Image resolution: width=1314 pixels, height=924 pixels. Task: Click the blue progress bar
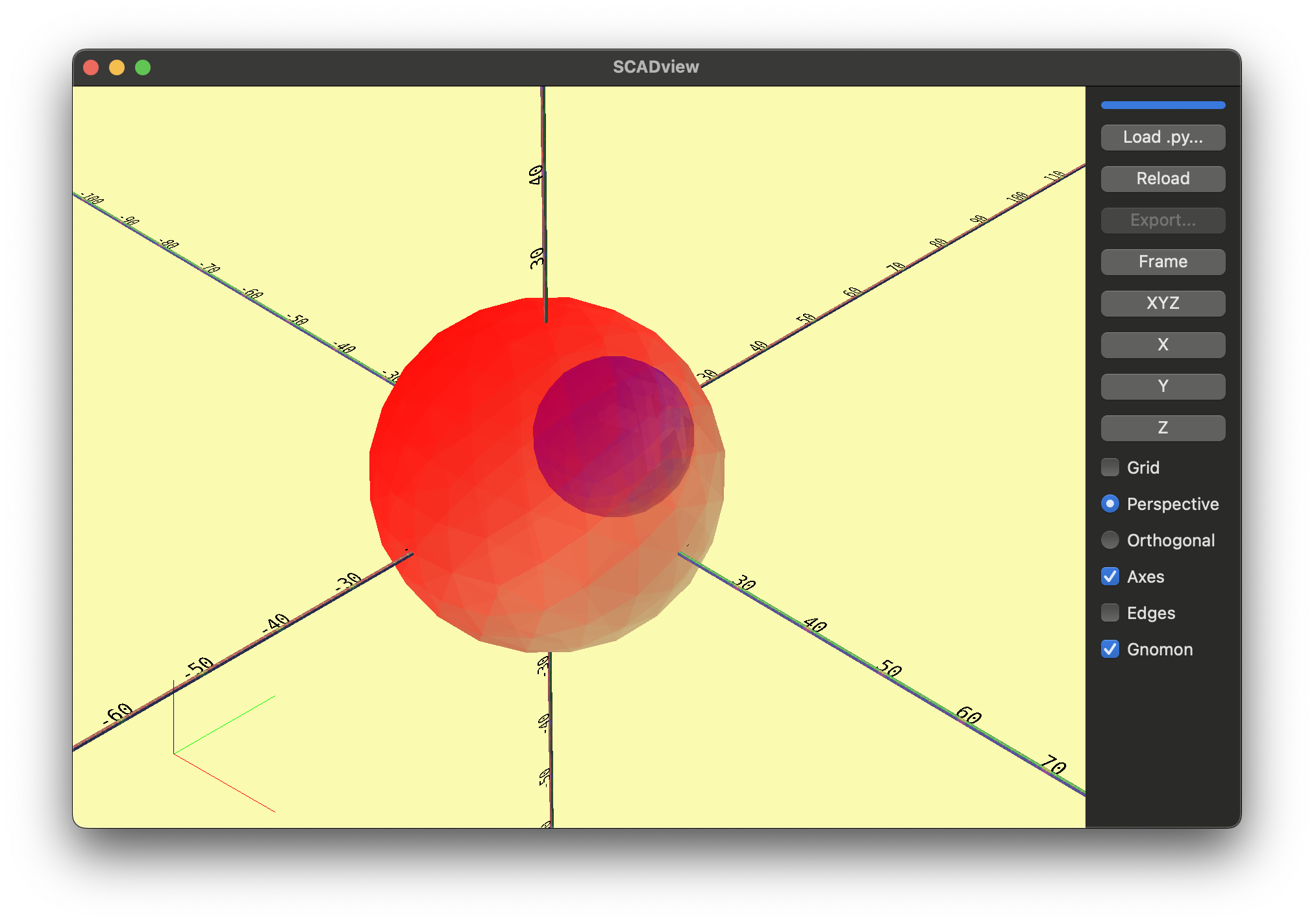tap(1162, 105)
